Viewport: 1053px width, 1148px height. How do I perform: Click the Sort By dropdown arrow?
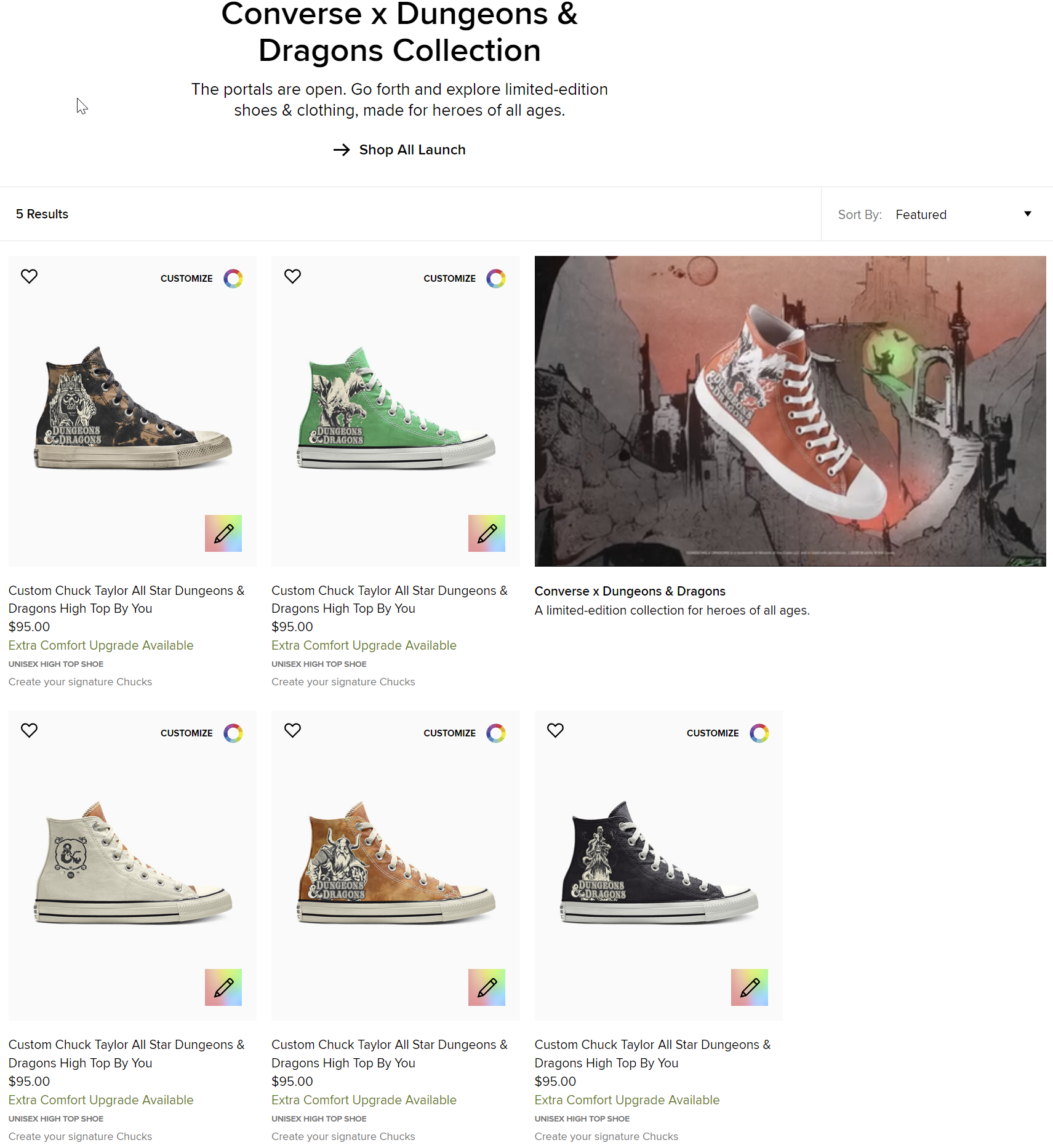pyautogui.click(x=1027, y=214)
